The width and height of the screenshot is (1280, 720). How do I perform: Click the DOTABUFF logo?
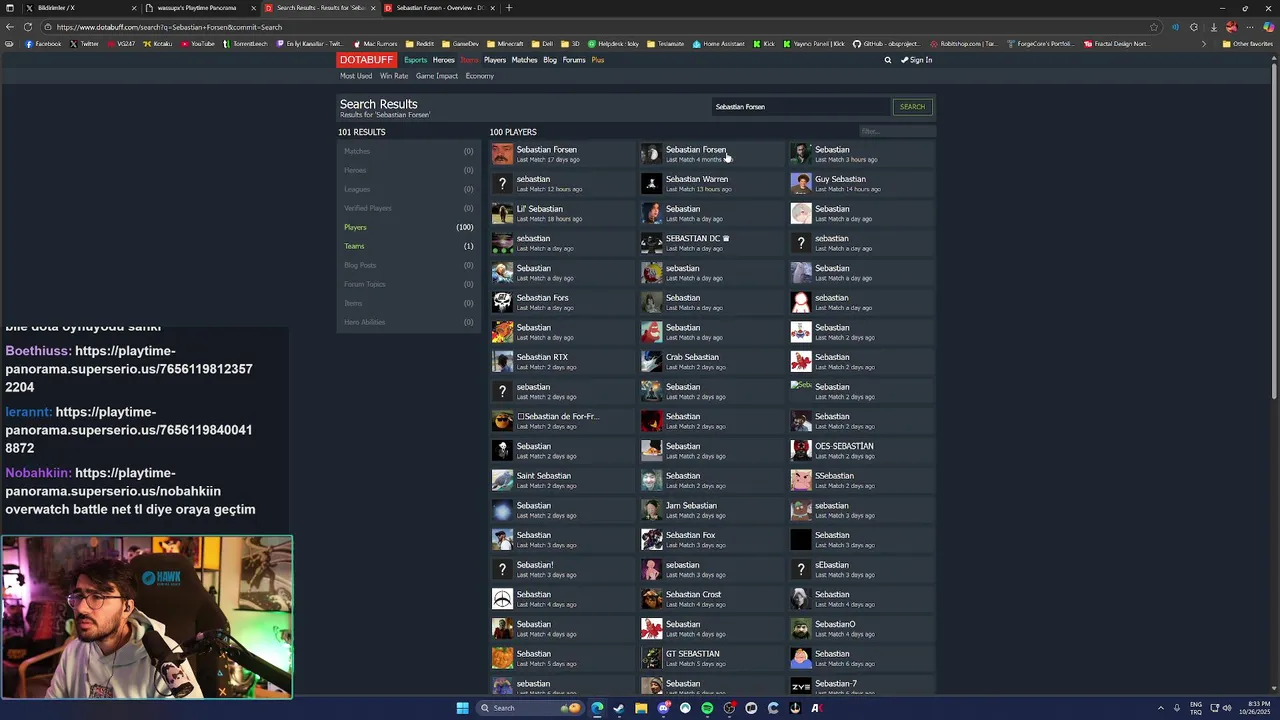pyautogui.click(x=366, y=60)
